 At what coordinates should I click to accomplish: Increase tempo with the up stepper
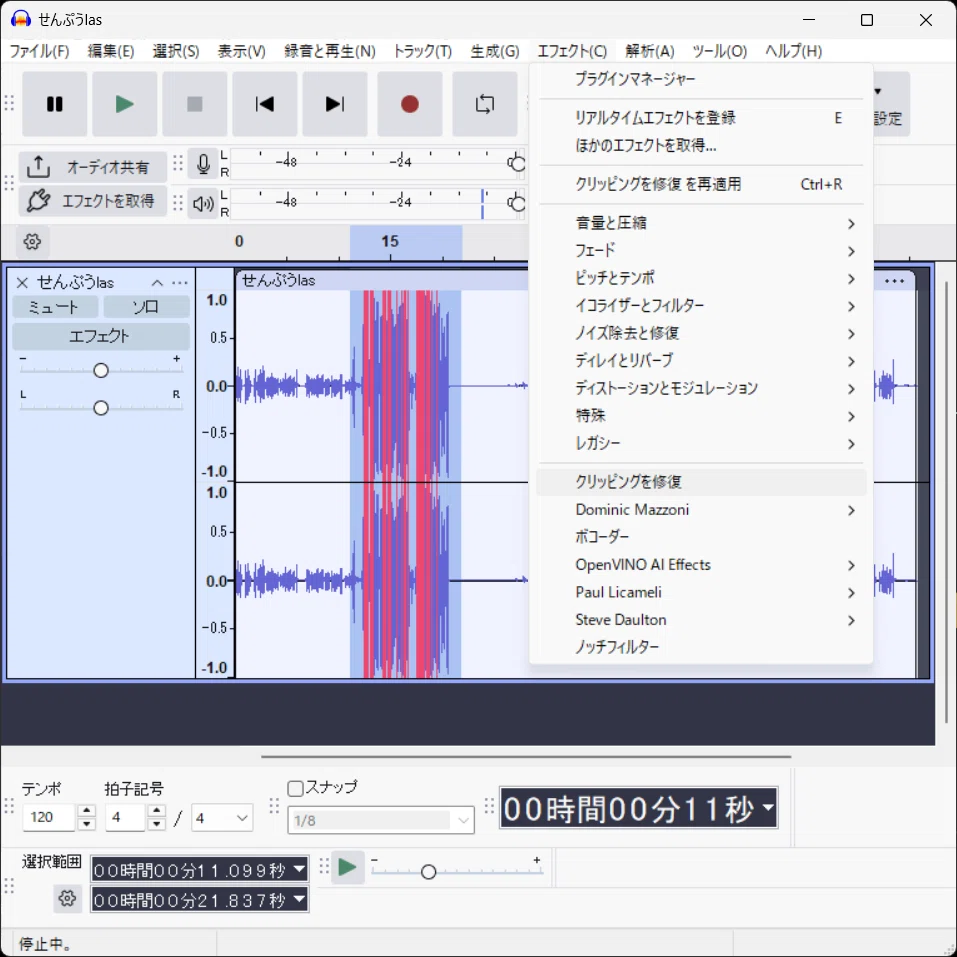[x=87, y=811]
